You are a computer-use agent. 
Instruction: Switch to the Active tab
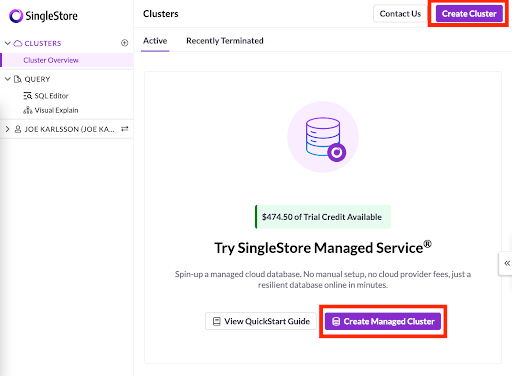155,41
